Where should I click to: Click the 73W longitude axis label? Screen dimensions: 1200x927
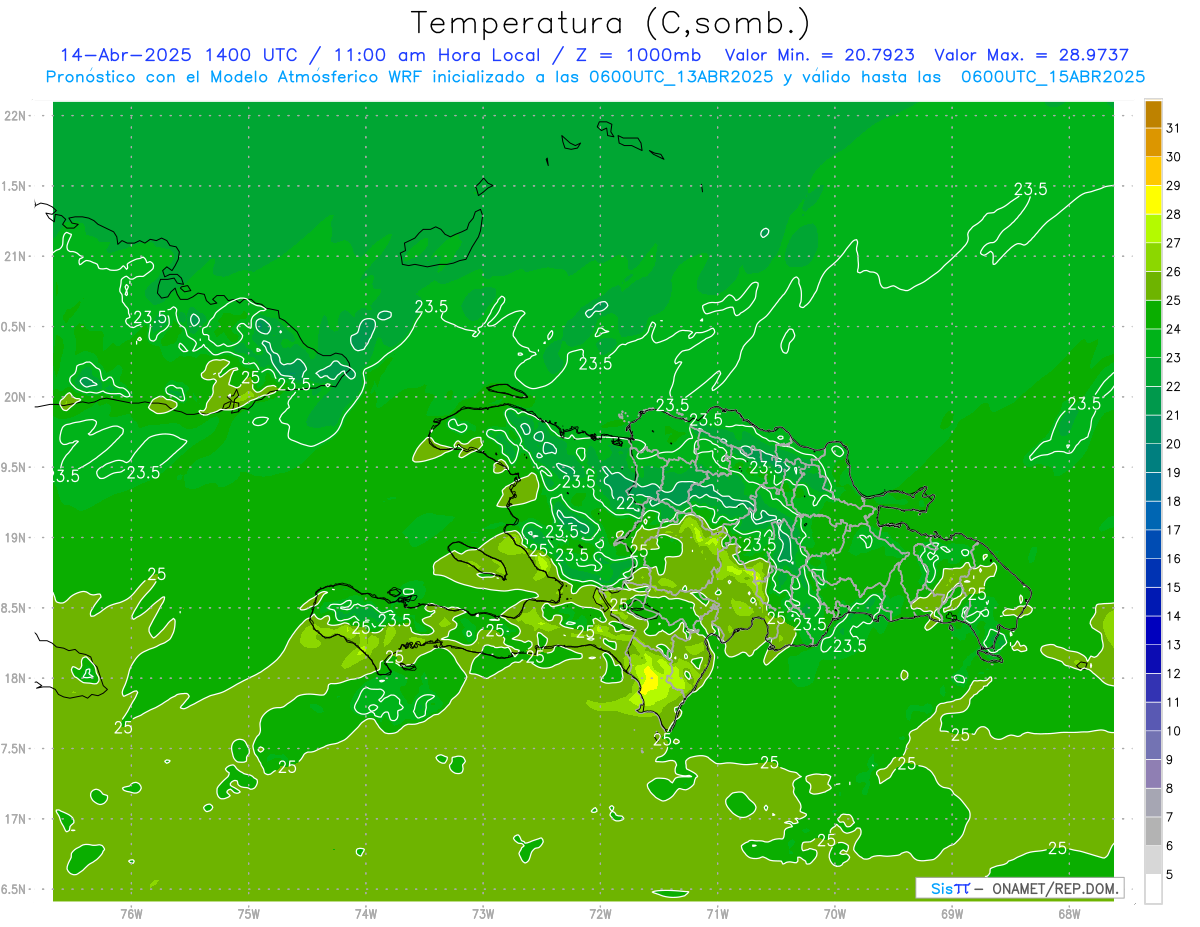click(483, 913)
